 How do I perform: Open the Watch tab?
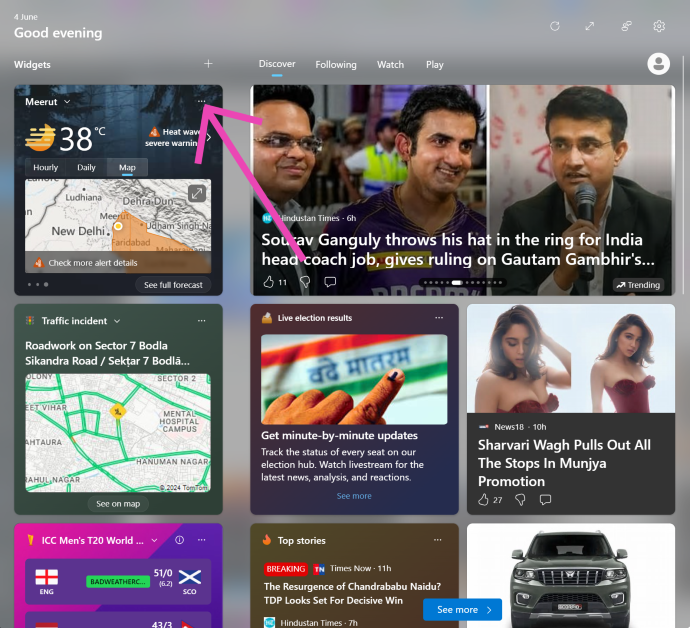[x=390, y=65]
